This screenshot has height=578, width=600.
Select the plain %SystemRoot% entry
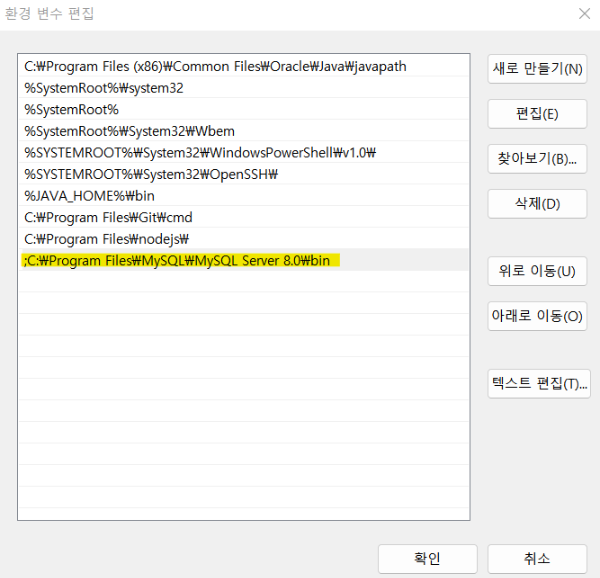[244, 109]
